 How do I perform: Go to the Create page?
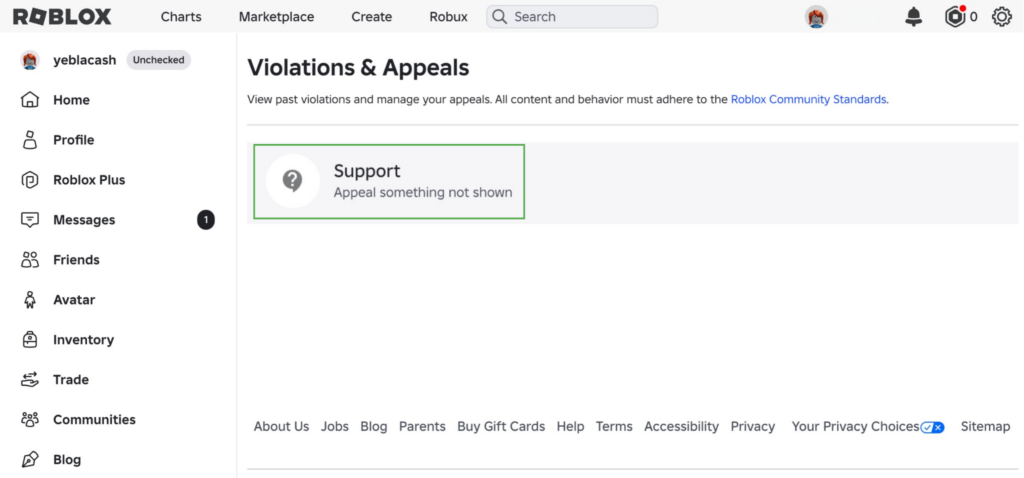pyautogui.click(x=372, y=17)
